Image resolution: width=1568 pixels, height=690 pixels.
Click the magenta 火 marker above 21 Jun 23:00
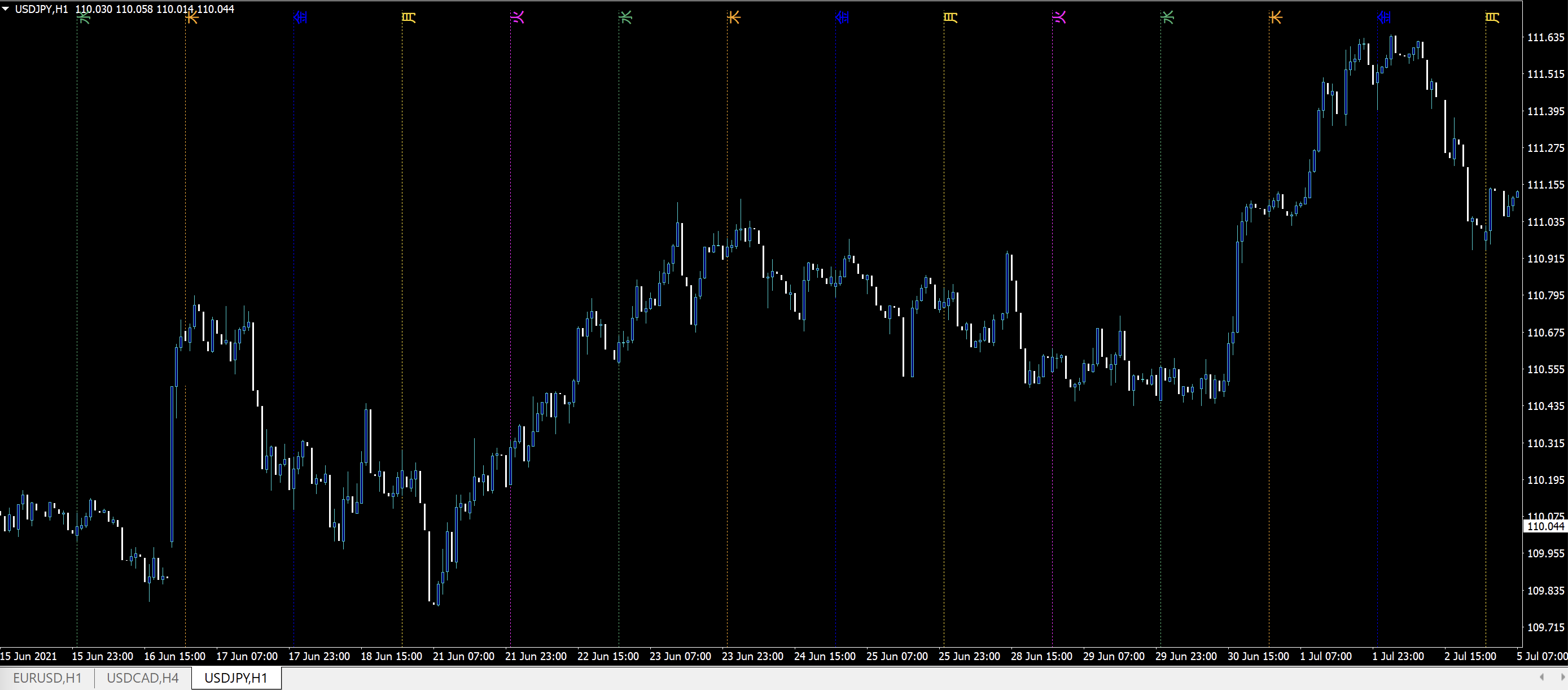(517, 17)
